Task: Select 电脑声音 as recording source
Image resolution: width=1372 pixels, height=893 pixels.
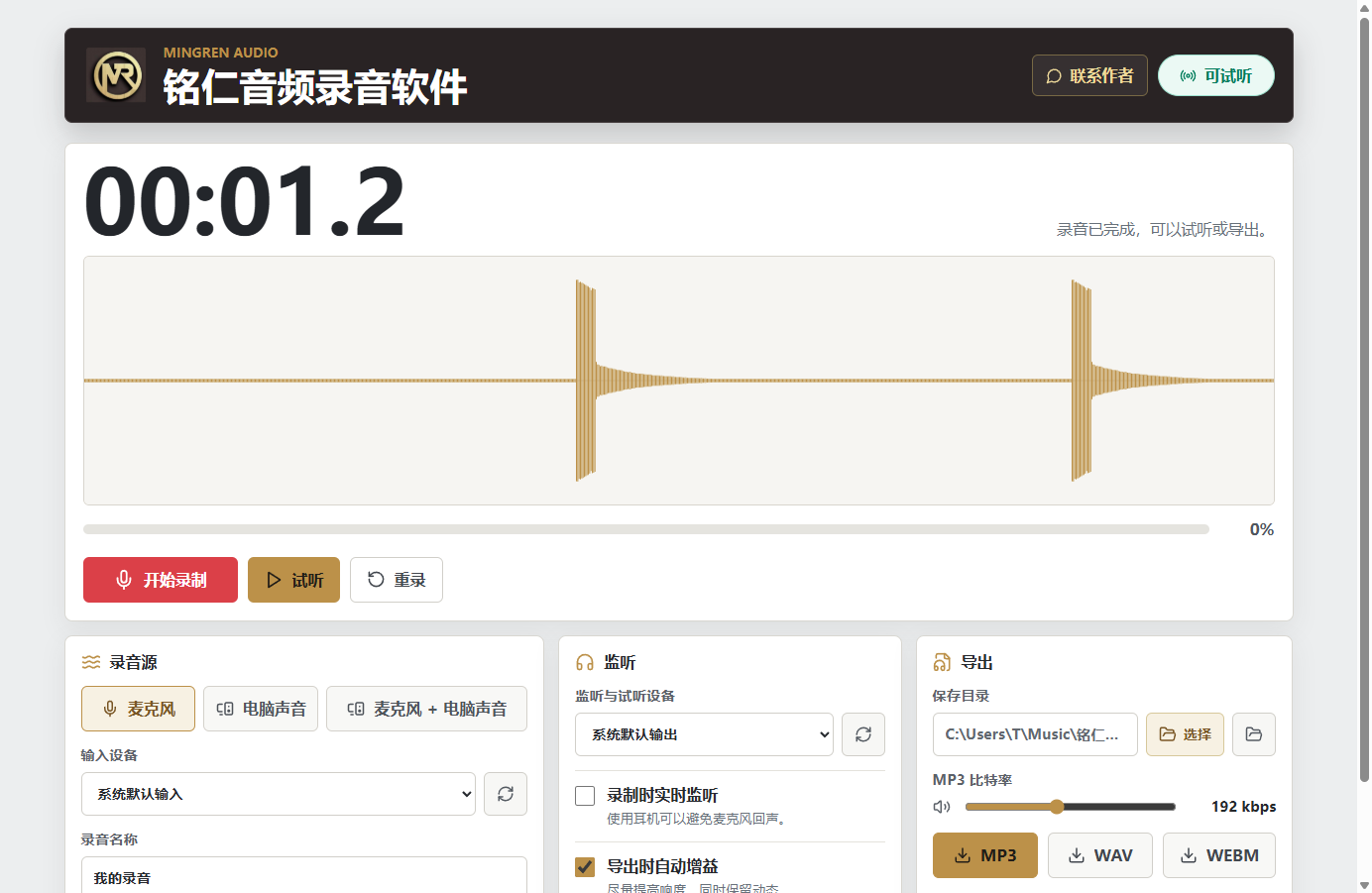Action: coord(261,709)
